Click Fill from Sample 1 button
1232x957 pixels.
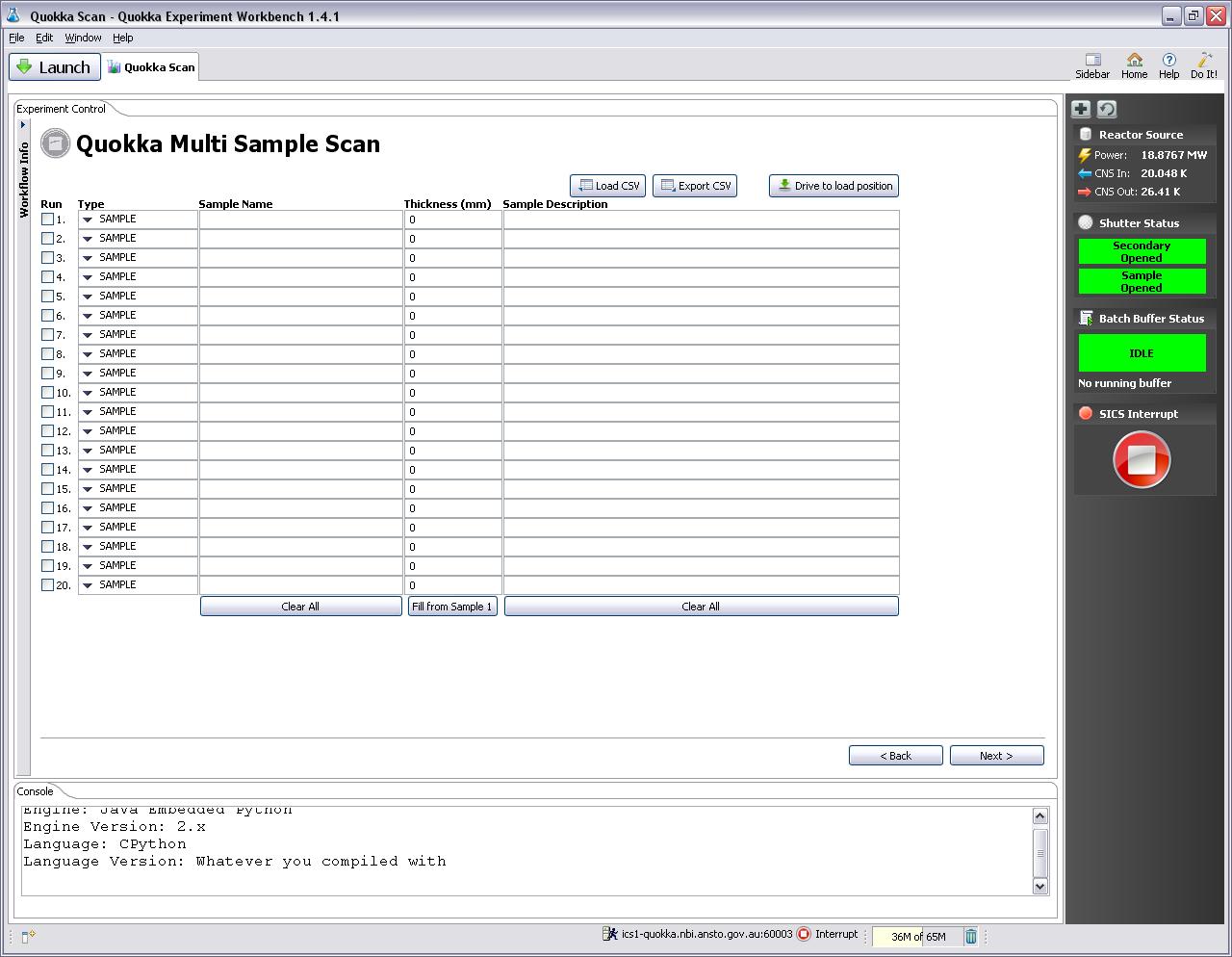452,607
